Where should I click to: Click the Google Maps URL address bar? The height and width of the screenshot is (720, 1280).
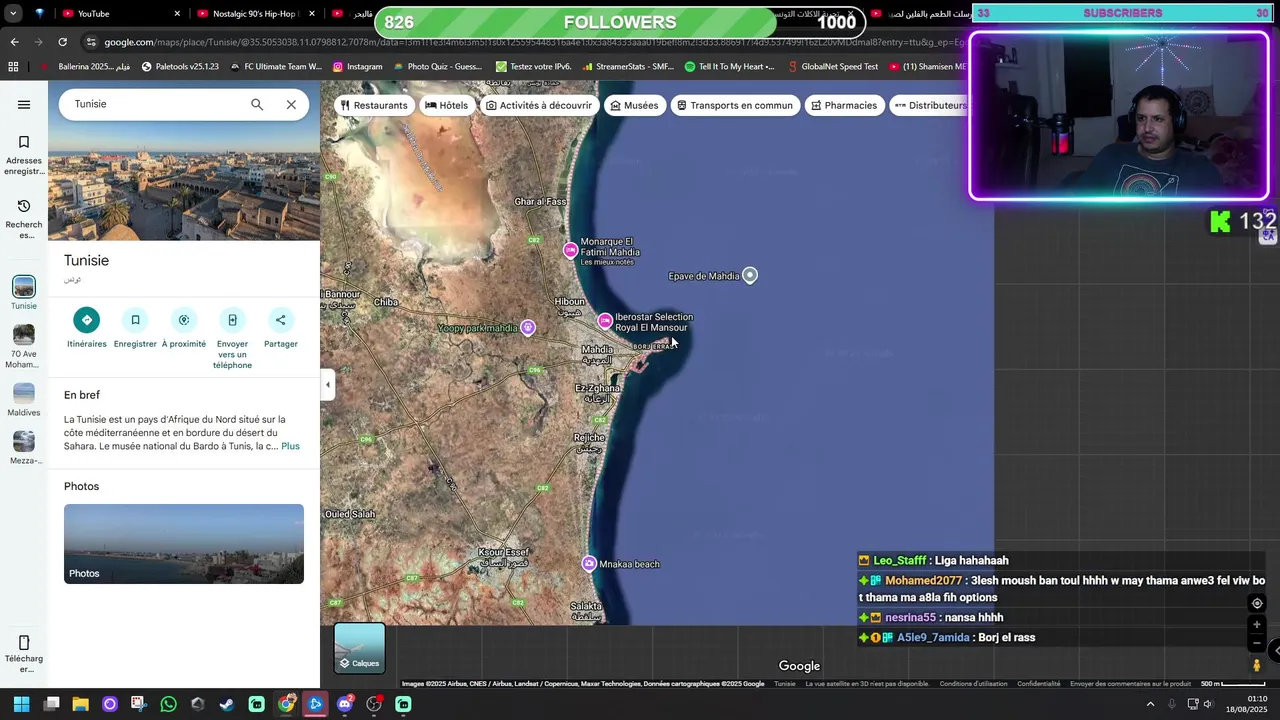[x=530, y=42]
